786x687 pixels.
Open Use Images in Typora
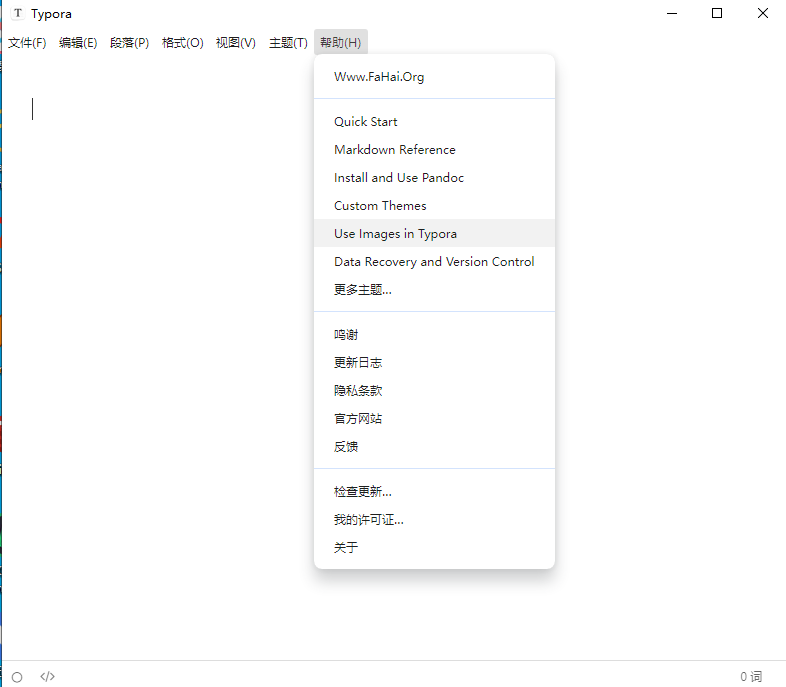pyautogui.click(x=395, y=234)
